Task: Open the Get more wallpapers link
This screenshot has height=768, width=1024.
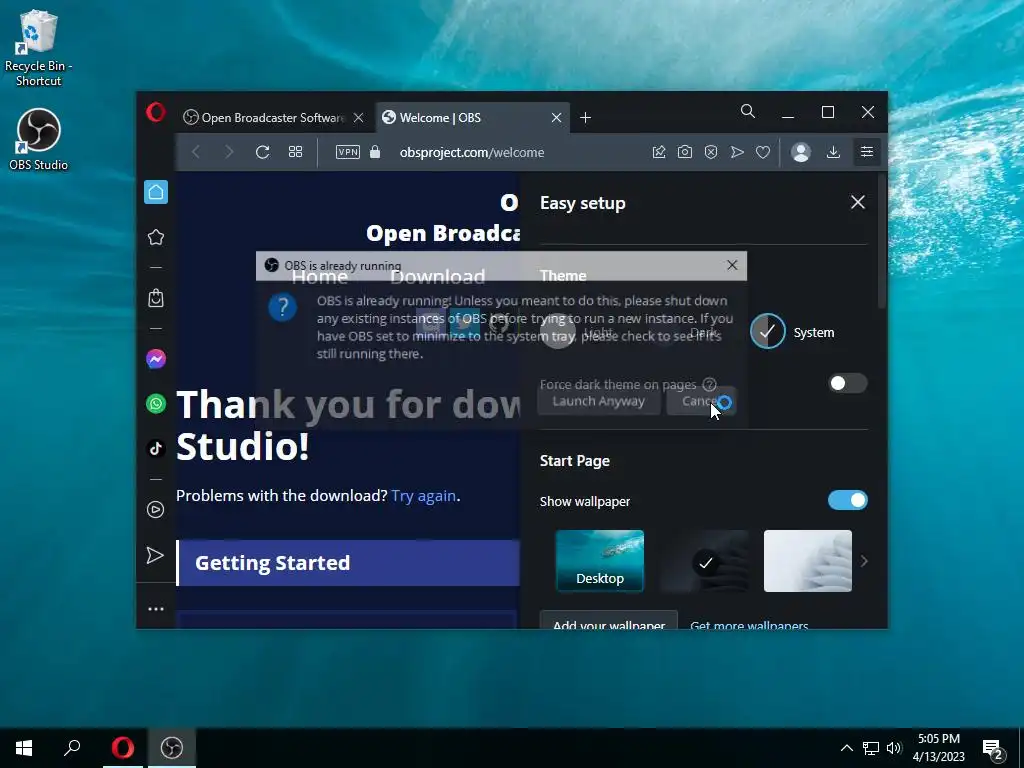Action: [x=749, y=624]
